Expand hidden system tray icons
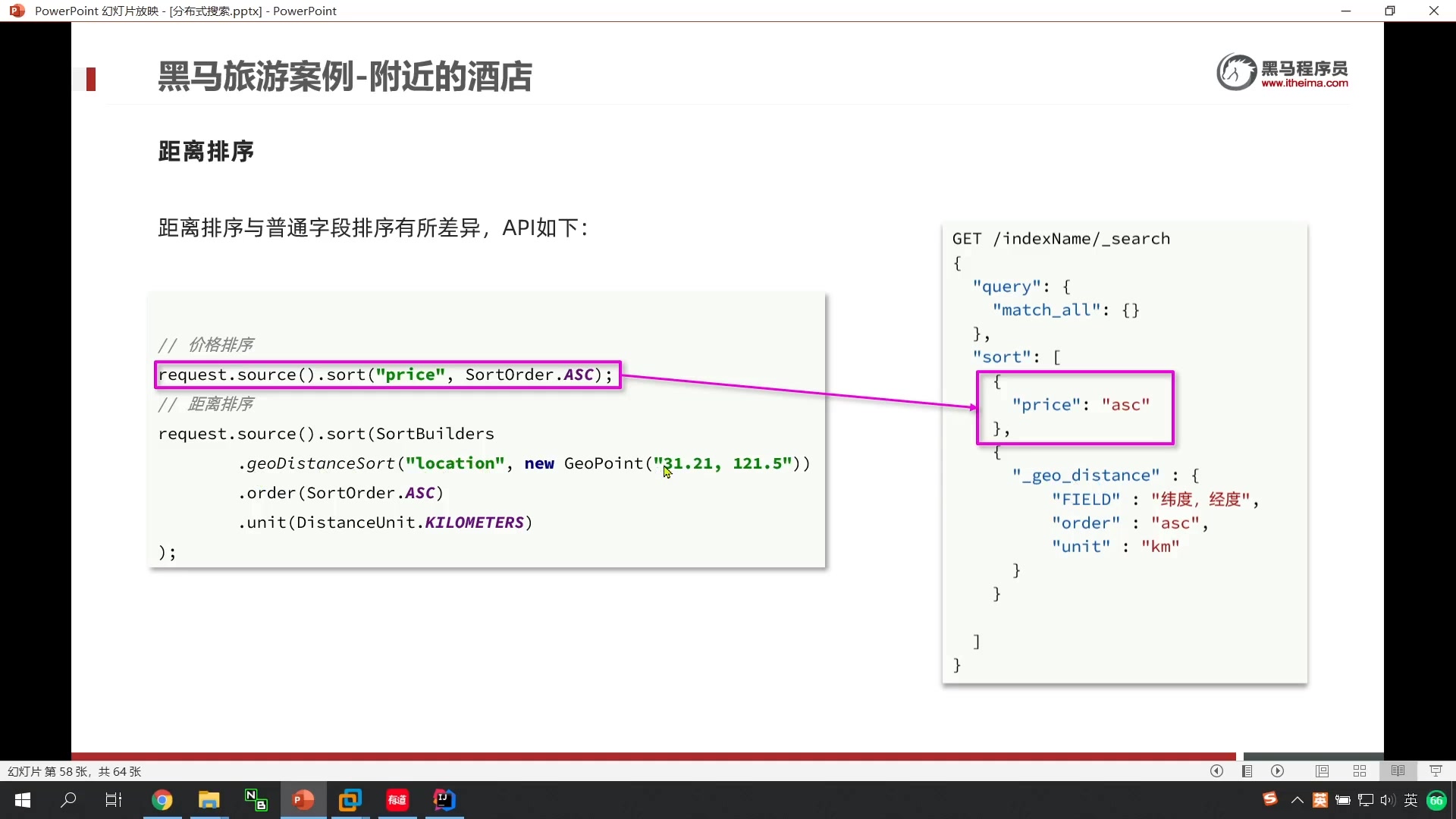 [1298, 800]
